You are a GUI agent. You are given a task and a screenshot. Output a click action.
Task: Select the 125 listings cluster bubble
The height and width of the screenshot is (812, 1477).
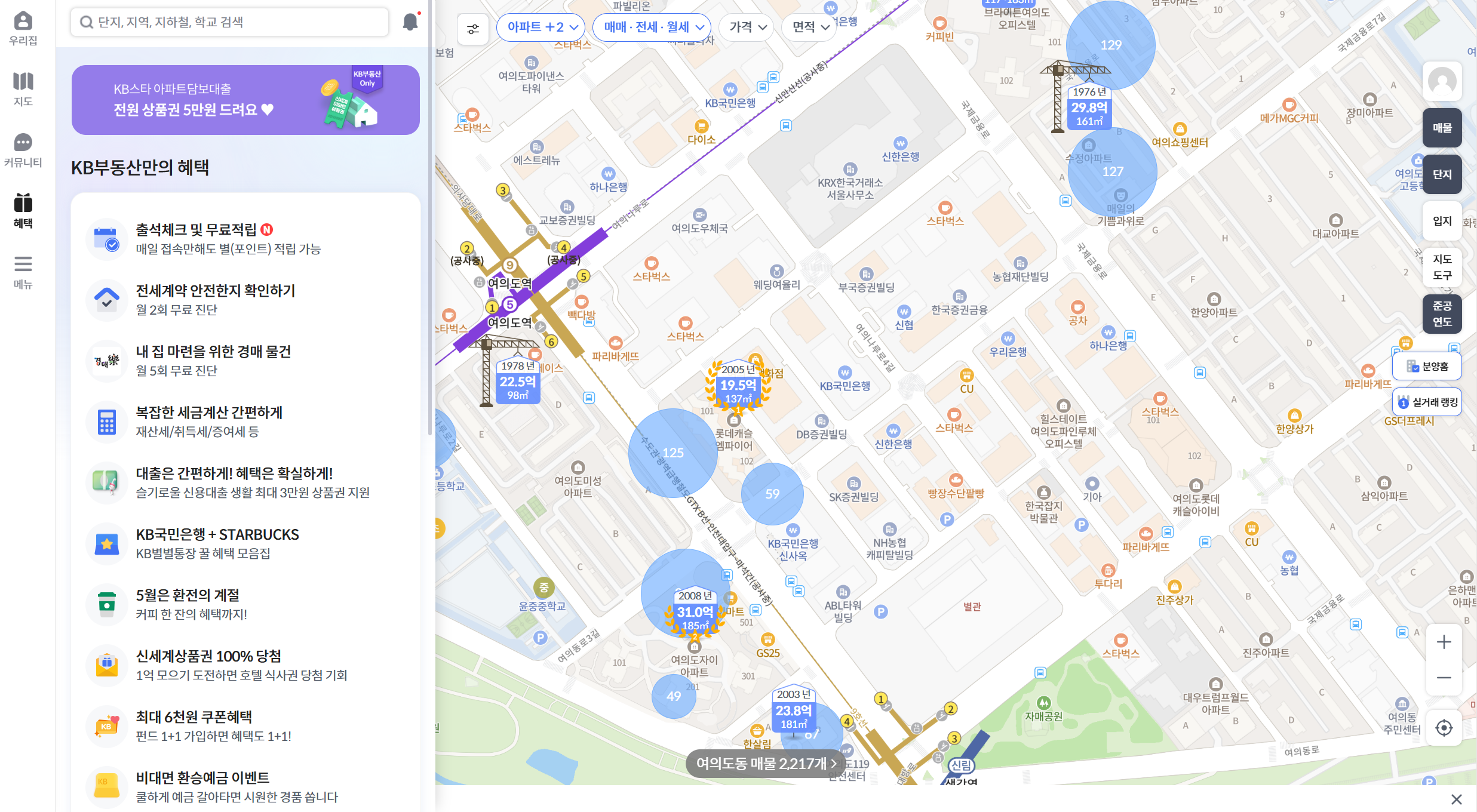(673, 453)
